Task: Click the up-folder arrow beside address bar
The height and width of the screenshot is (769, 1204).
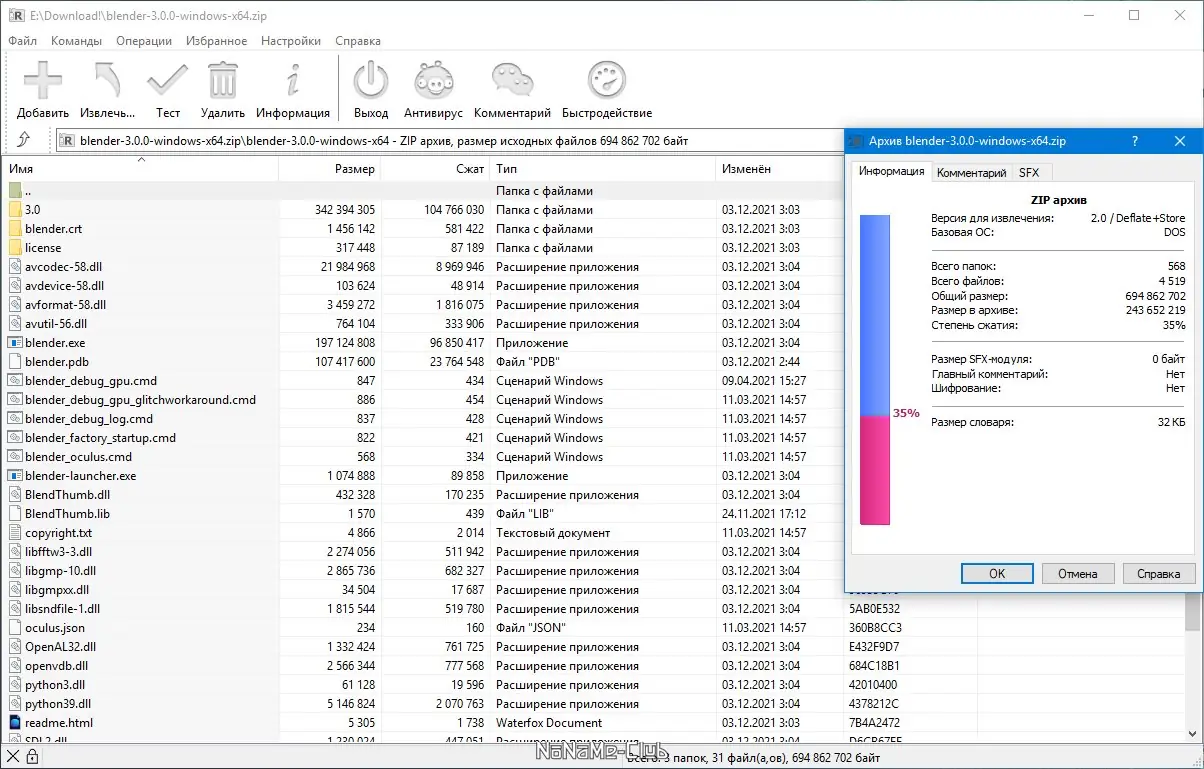Action: (24, 140)
